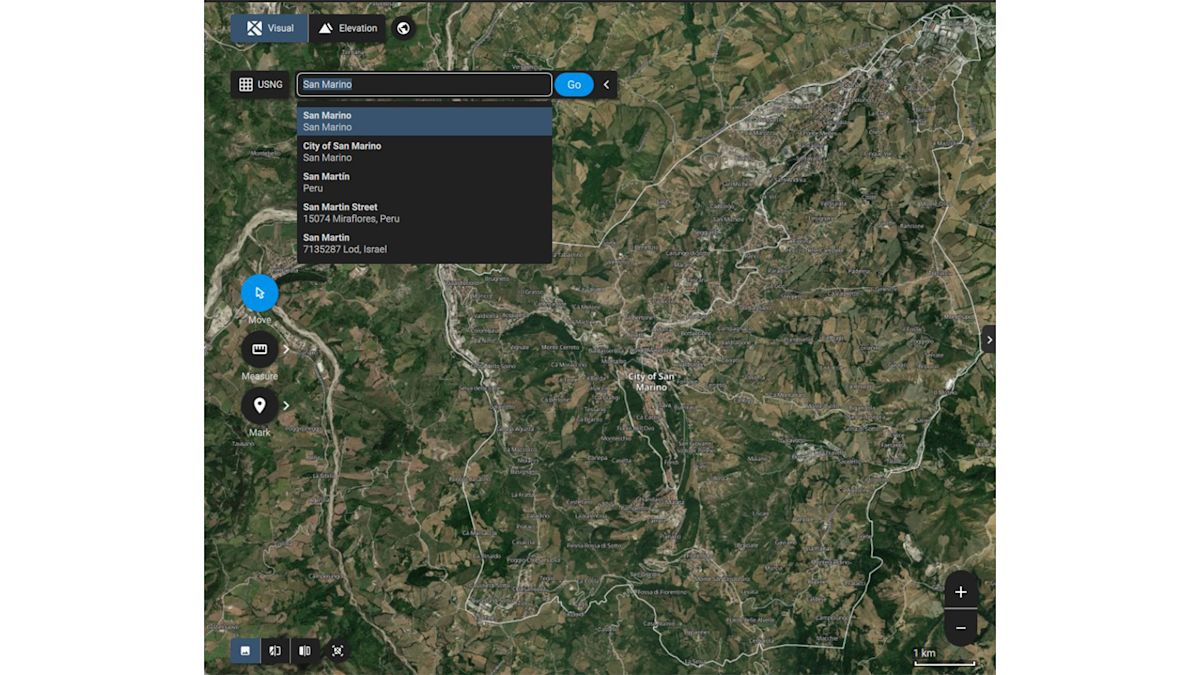Expand the Measure tool options
Image resolution: width=1200 pixels, height=675 pixels.
tap(285, 349)
